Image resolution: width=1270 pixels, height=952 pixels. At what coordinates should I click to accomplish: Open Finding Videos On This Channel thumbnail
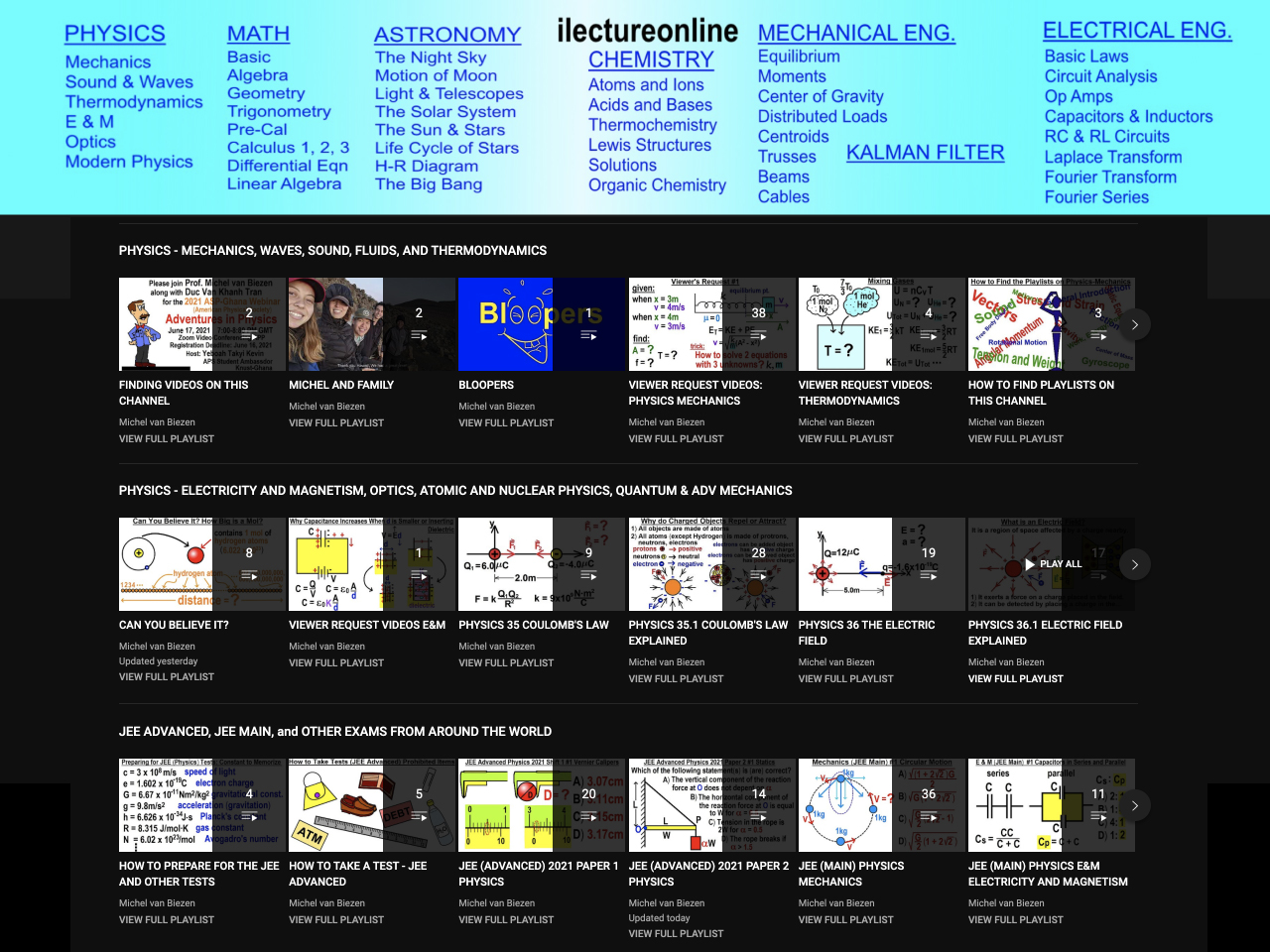202,324
